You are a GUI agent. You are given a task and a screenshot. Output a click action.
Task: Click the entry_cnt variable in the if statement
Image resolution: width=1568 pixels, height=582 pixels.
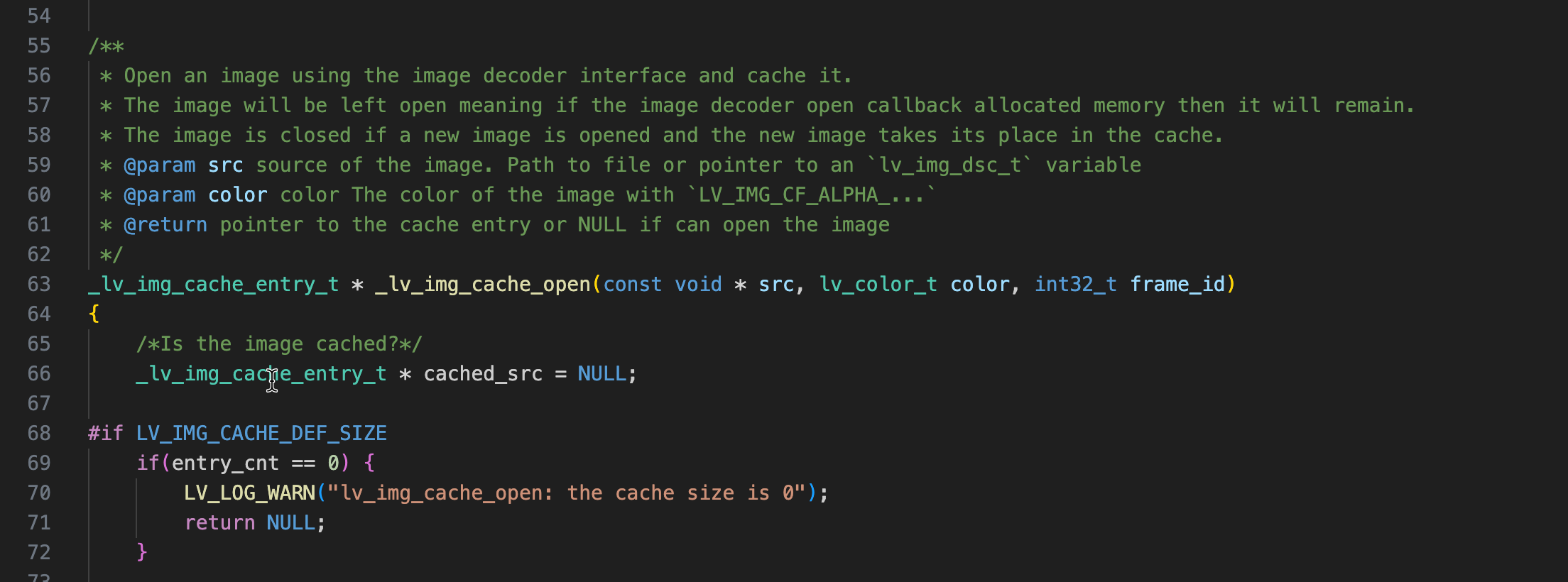(225, 463)
